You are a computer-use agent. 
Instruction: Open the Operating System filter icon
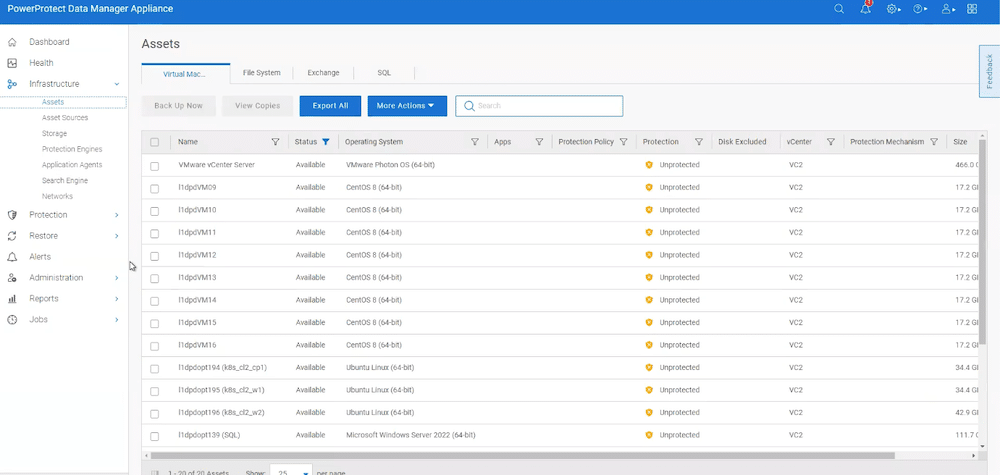pos(474,142)
